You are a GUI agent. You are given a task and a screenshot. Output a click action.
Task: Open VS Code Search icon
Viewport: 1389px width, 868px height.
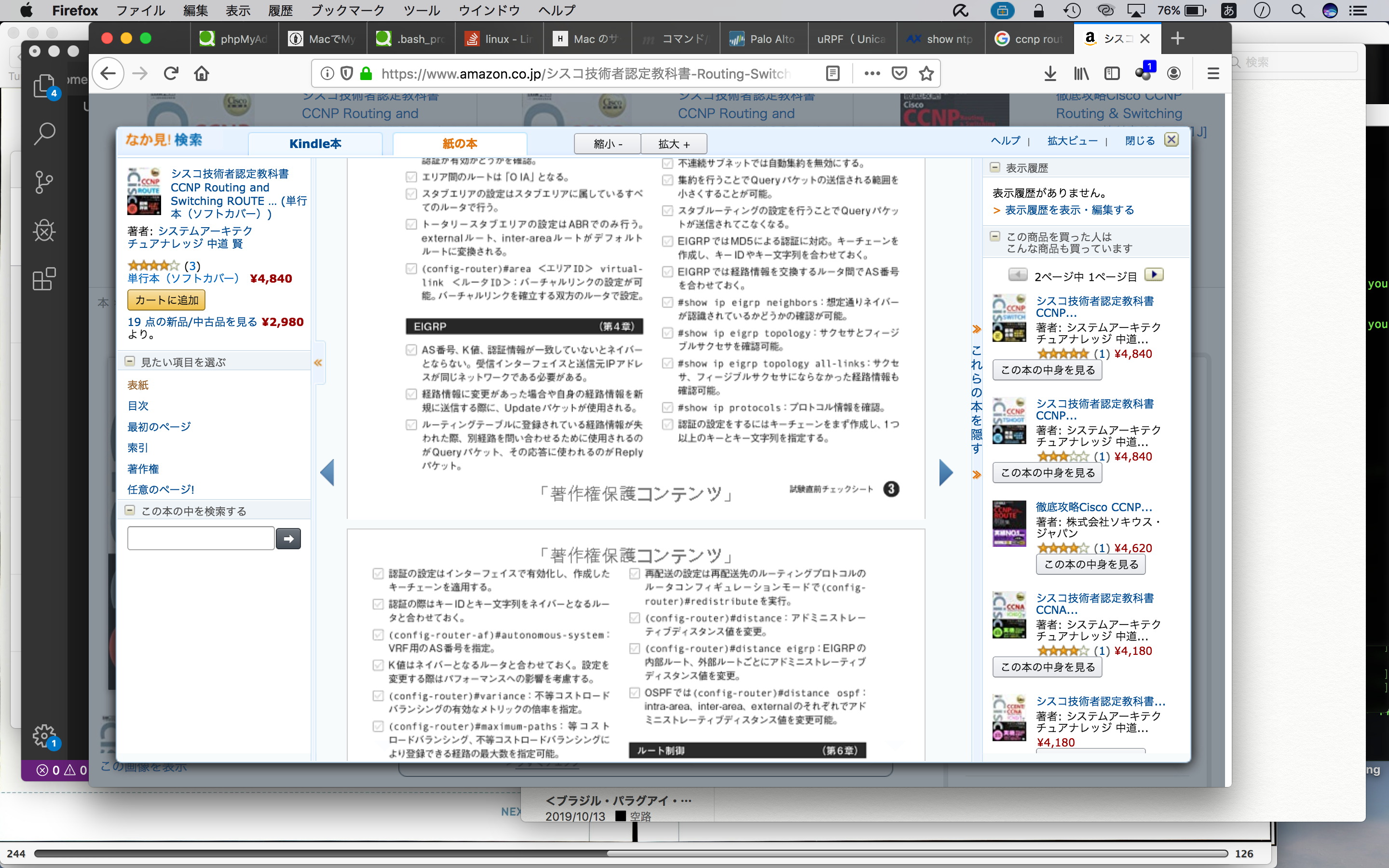pyautogui.click(x=44, y=134)
